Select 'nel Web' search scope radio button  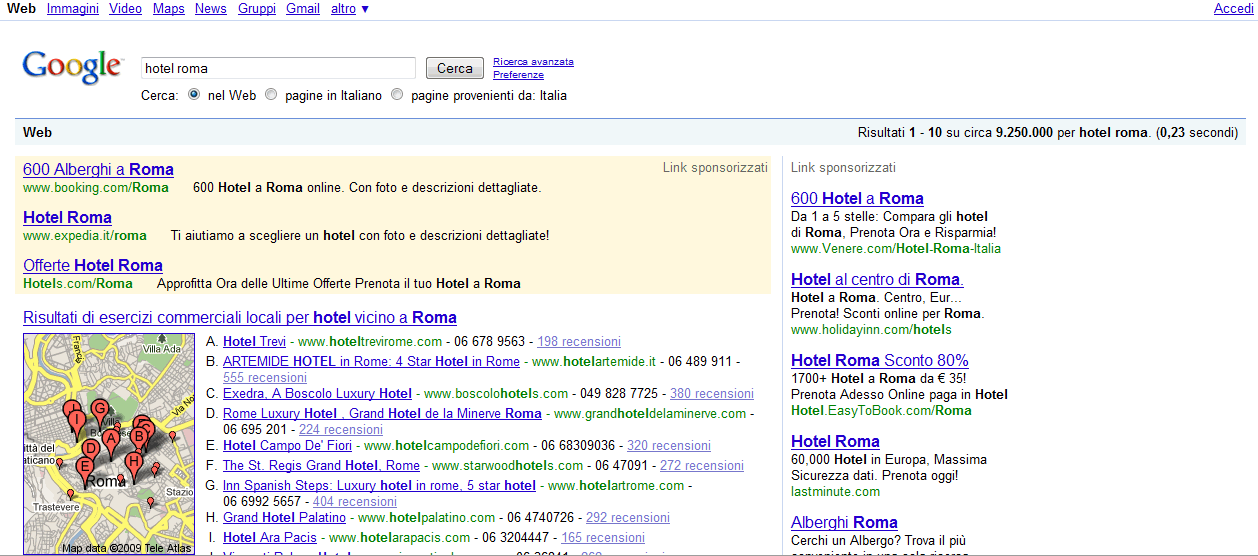pos(196,95)
